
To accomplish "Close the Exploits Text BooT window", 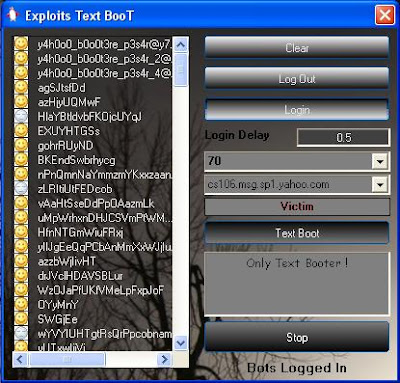I will click(x=385, y=15).
